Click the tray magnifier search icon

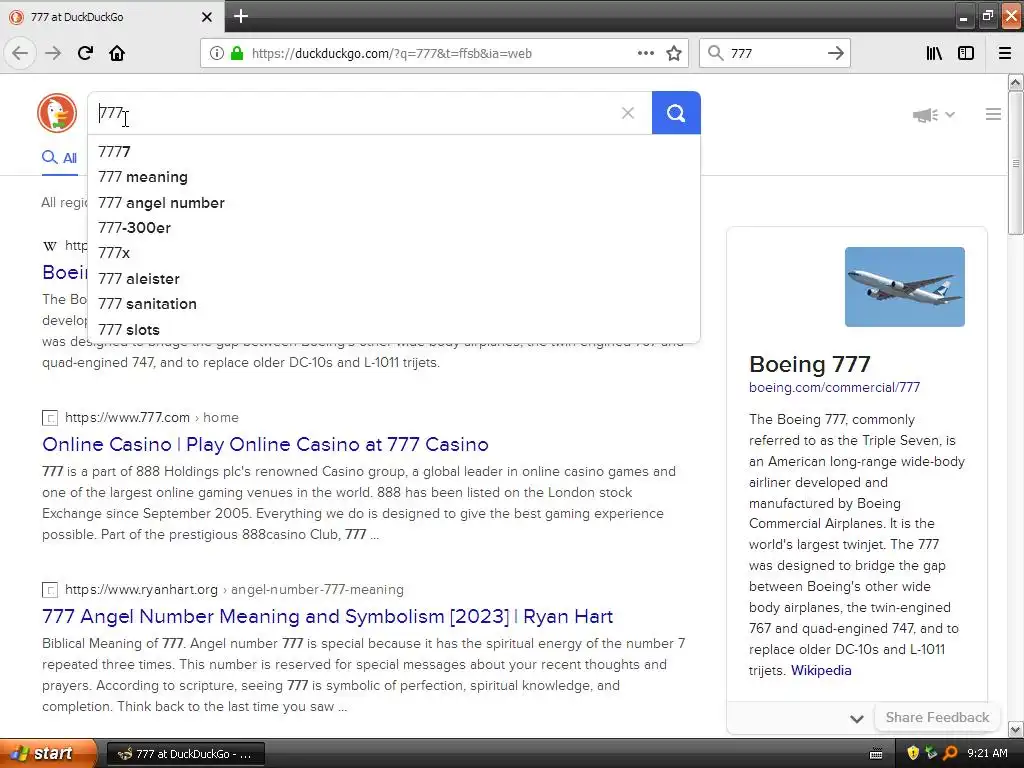click(950, 753)
